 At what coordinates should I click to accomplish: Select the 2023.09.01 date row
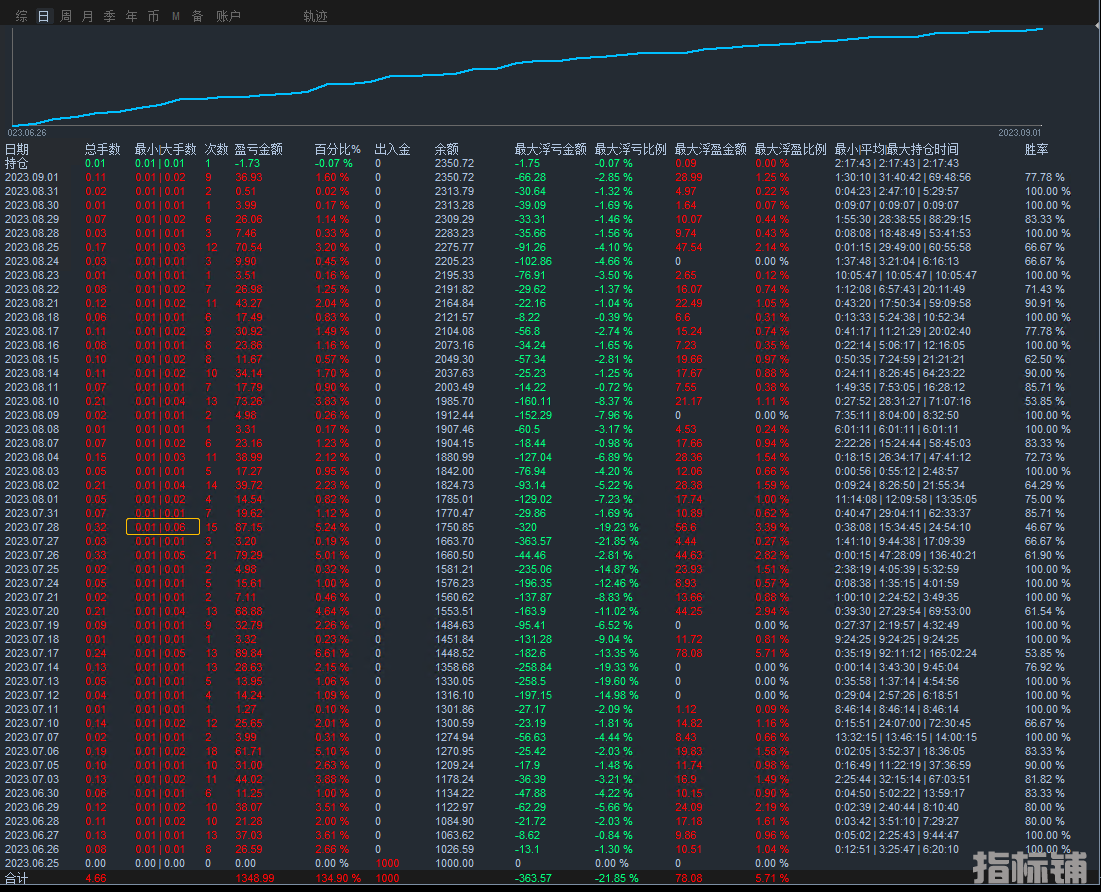click(x=32, y=177)
